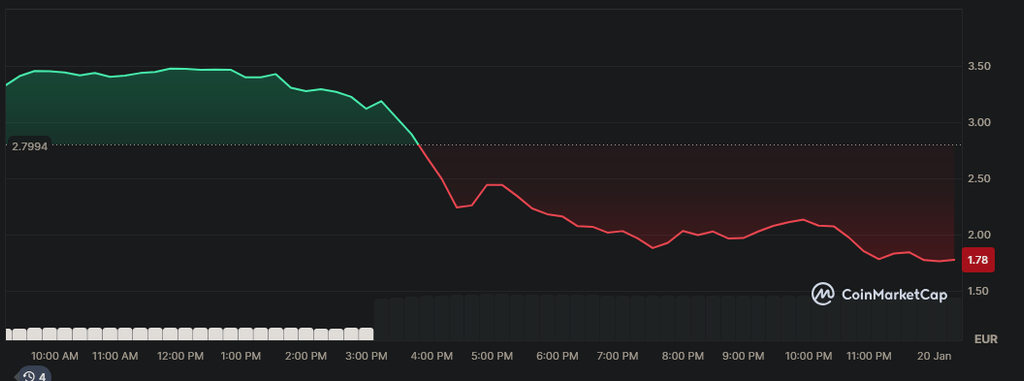
Task: Click the last white volume bar before 3:00 PM
Action: click(x=366, y=334)
